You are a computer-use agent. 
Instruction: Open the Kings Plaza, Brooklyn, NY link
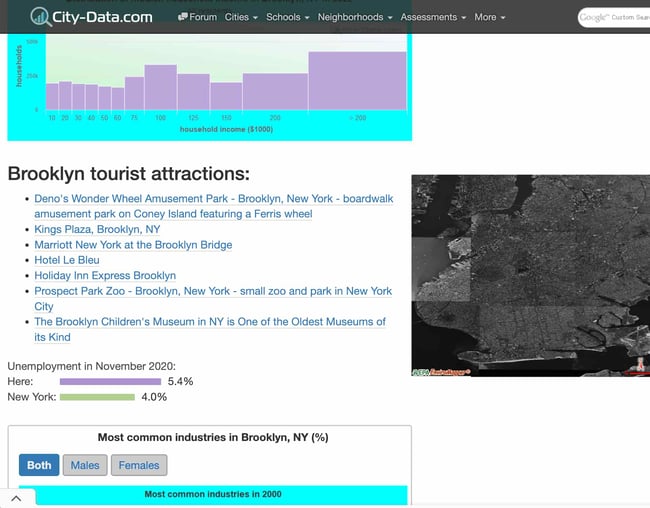(97, 229)
